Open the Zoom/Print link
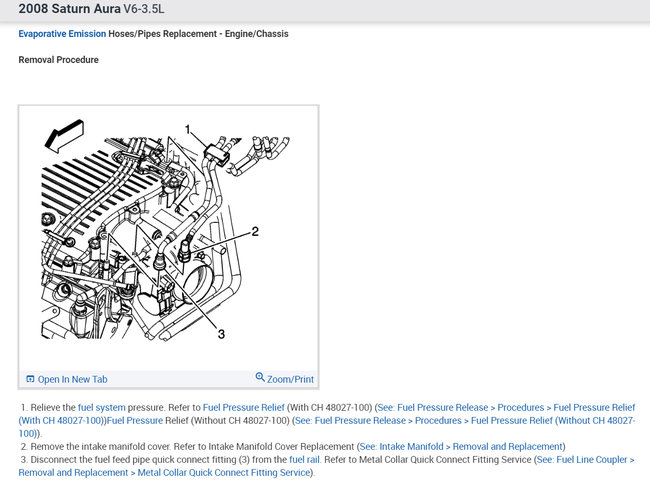Screen dimensions: 650x480 coord(290,379)
